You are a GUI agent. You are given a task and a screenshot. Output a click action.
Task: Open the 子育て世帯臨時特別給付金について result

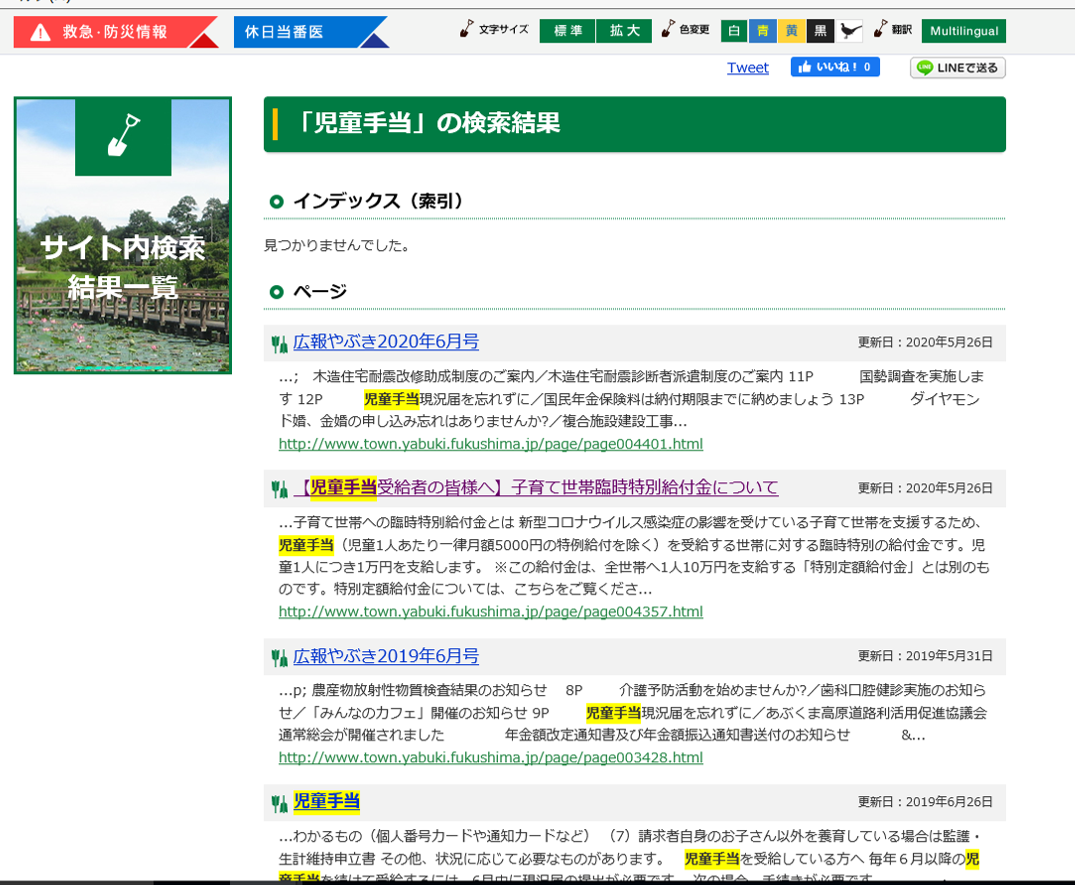pyautogui.click(x=536, y=488)
